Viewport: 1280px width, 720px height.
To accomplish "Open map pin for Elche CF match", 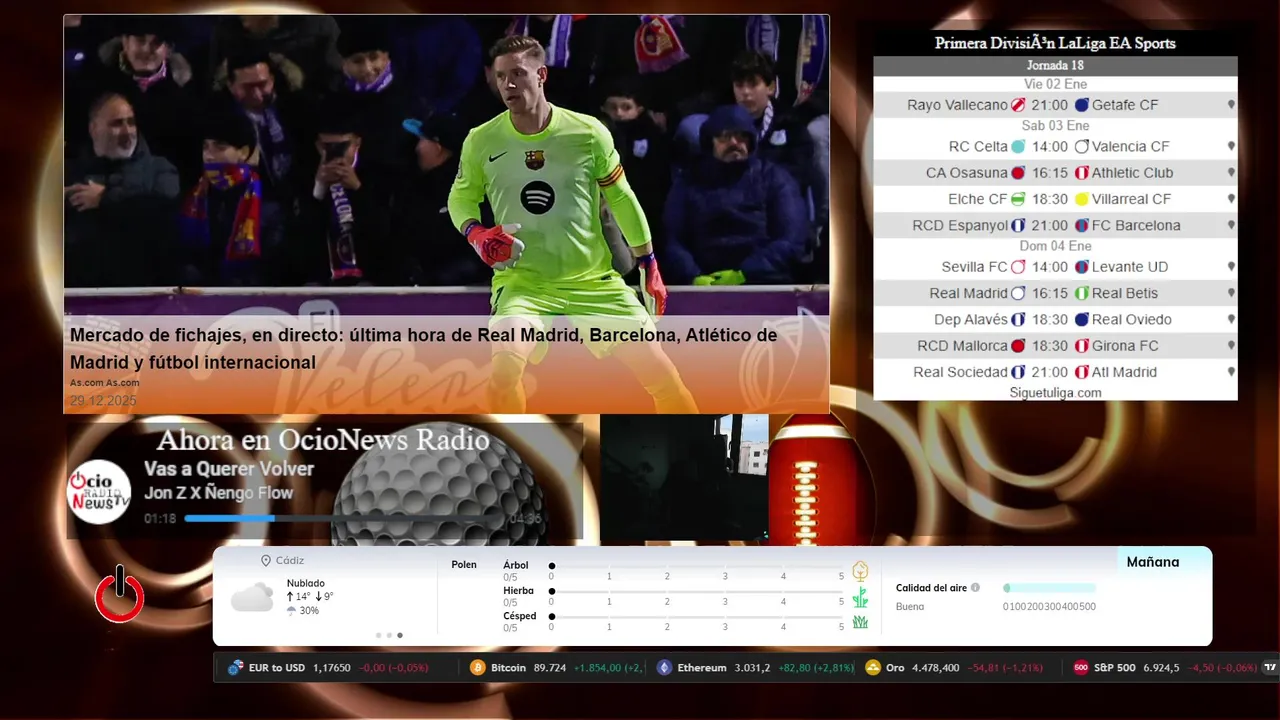I will (1231, 199).
